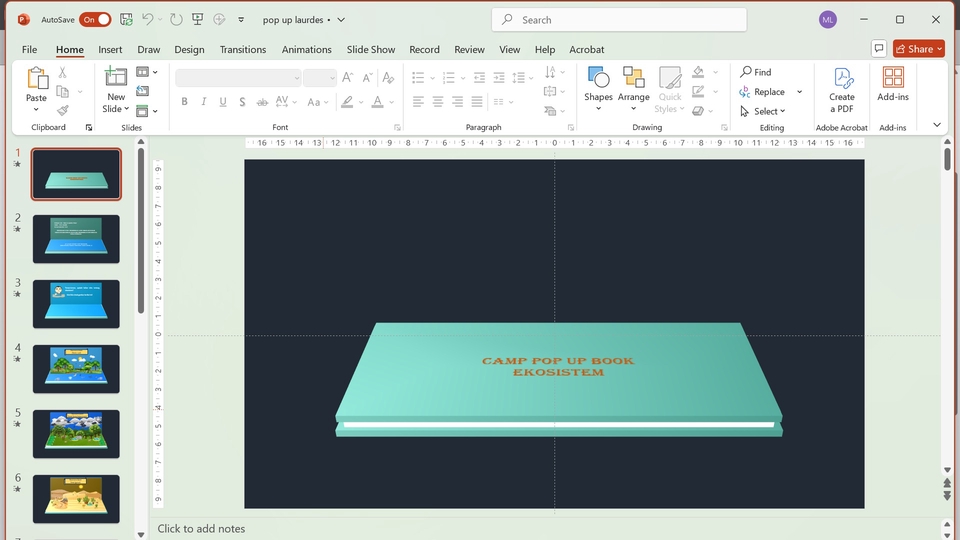Viewport: 960px width, 540px height.
Task: Click the Cut scissors icon
Action: [x=62, y=72]
